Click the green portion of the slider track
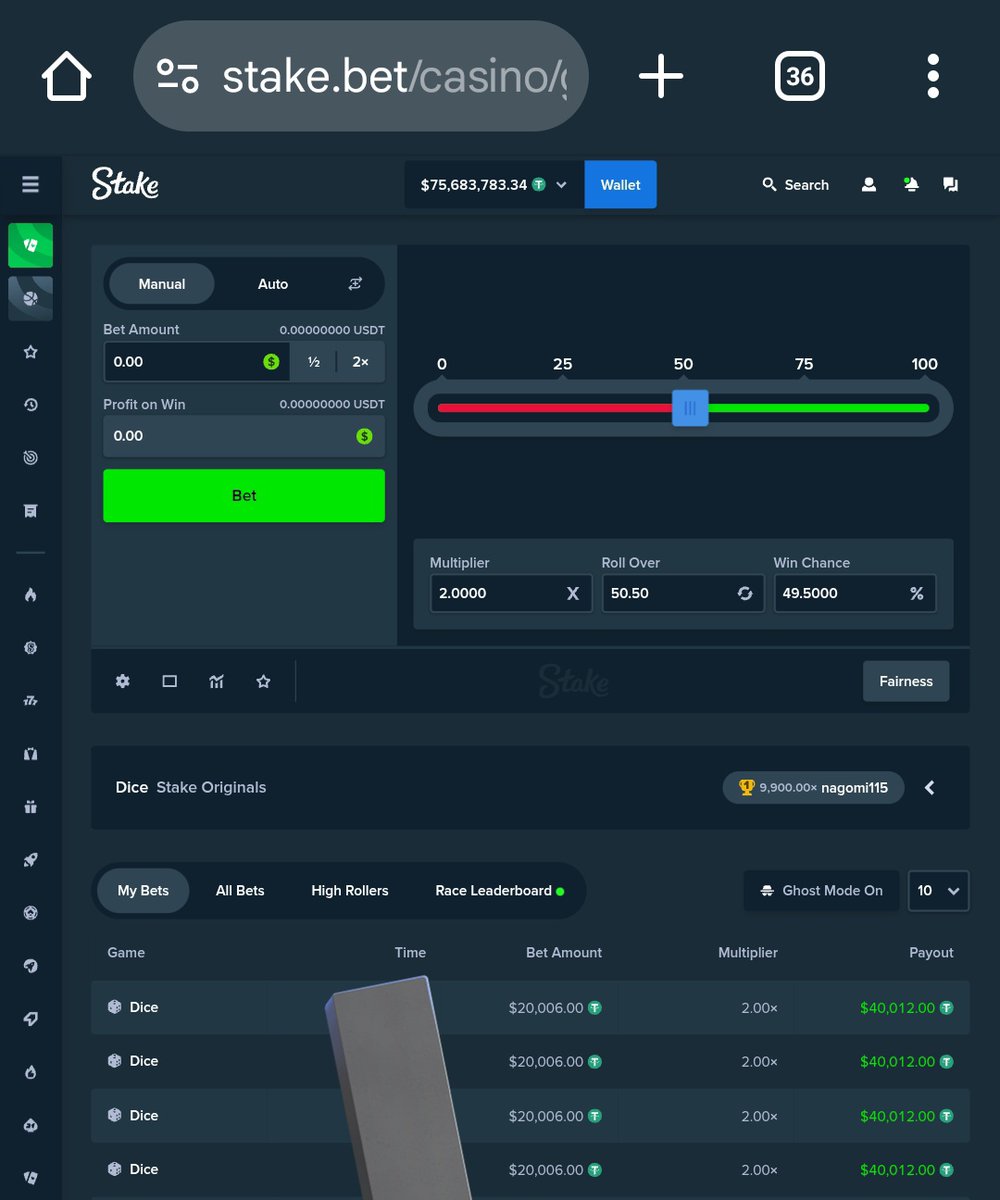This screenshot has height=1200, width=1000. (819, 408)
